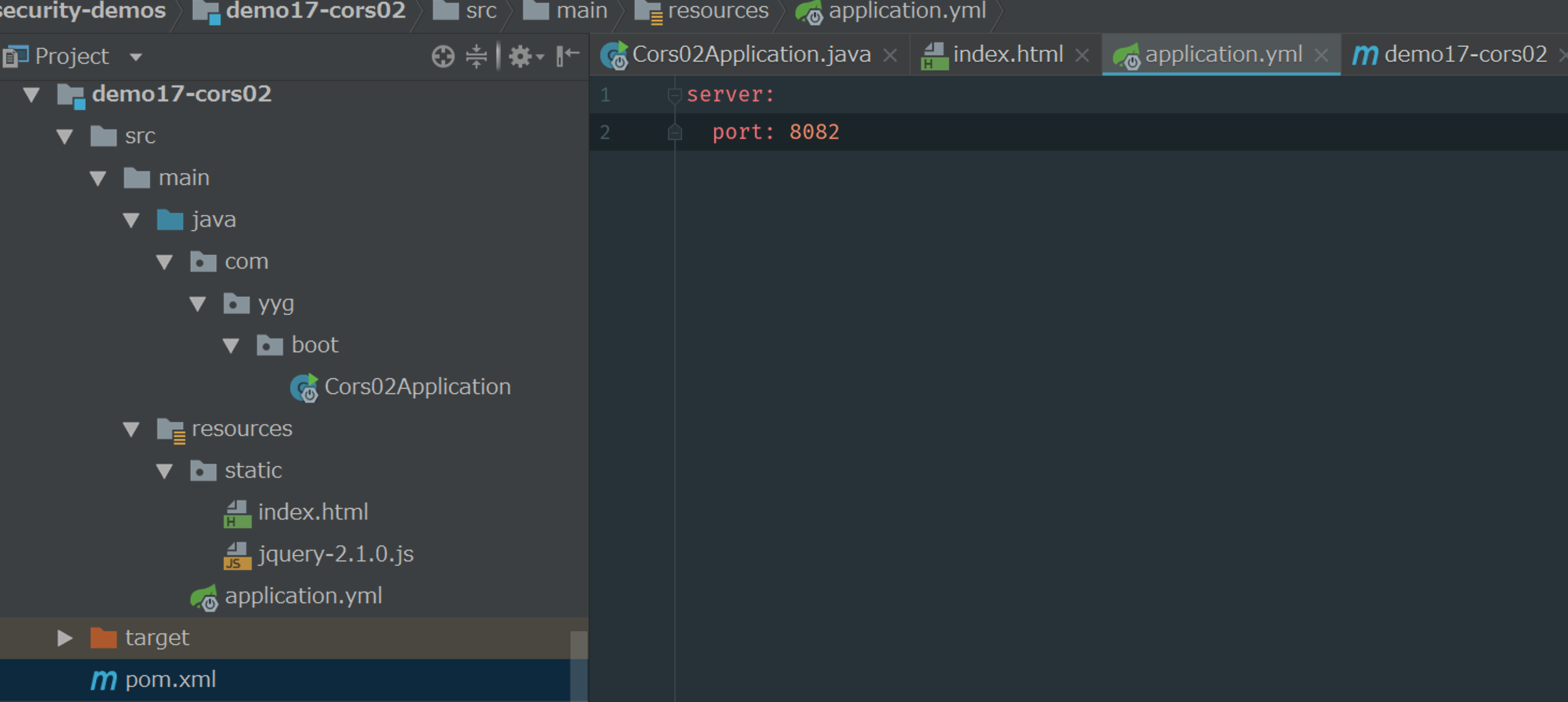Collapse the src folder arrow
The height and width of the screenshot is (702, 1568).
(65, 137)
